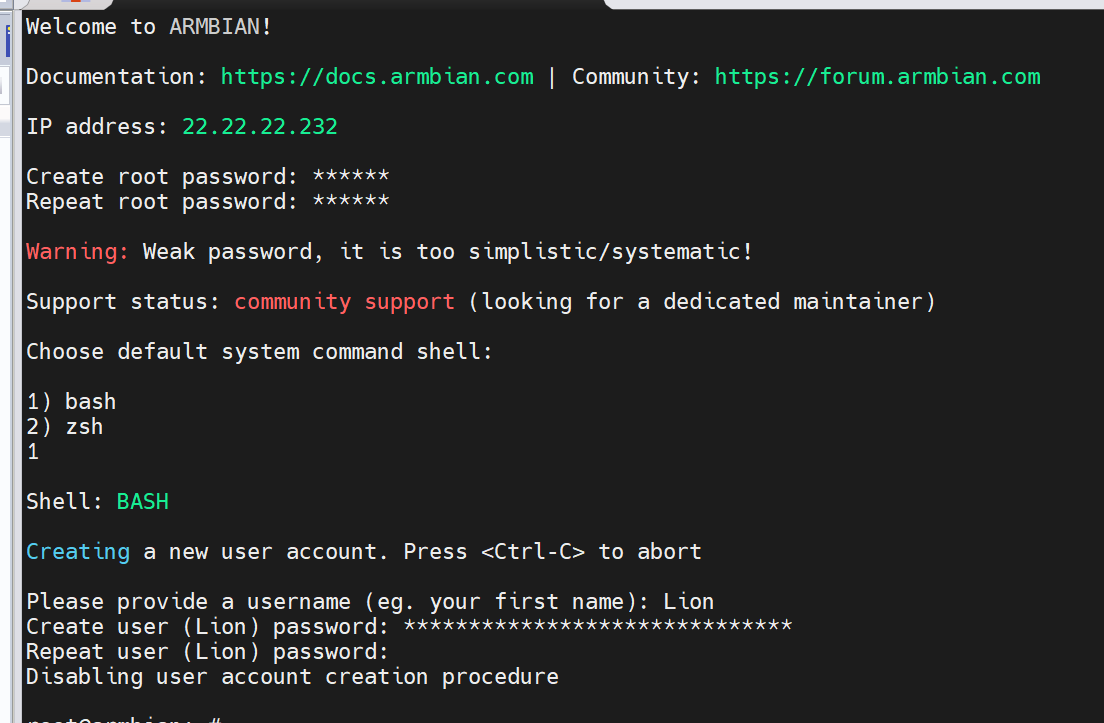Open the forum.armbian.com community link

[x=877, y=77]
